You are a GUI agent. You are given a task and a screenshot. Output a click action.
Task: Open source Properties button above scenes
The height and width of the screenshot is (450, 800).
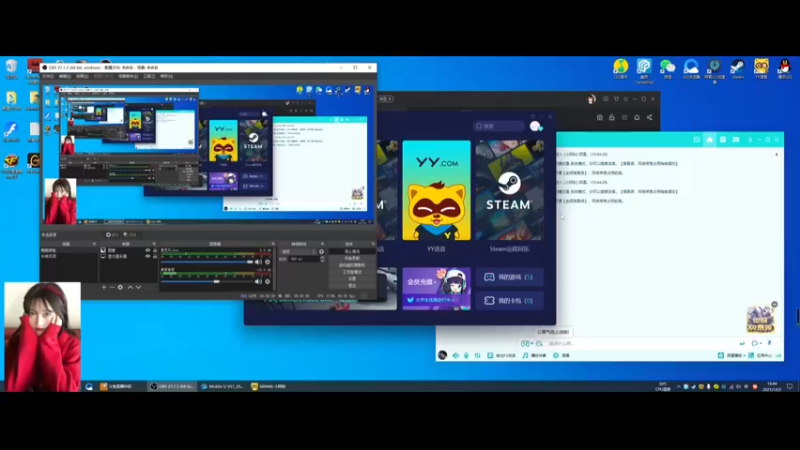tap(112, 235)
